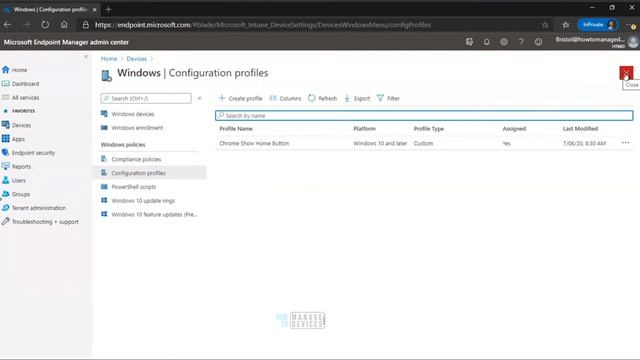Focus the Search by name field
This screenshot has width=640, height=360.
424,116
